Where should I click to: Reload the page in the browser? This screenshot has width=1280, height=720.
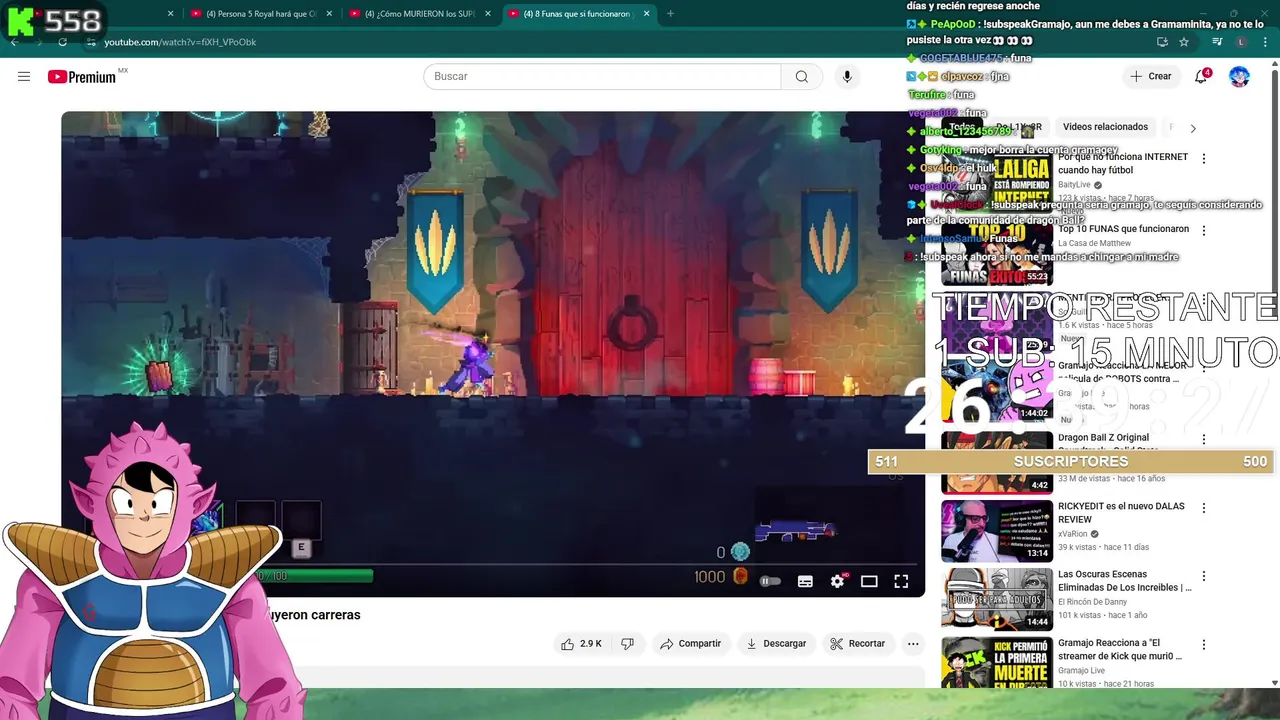pos(62,42)
